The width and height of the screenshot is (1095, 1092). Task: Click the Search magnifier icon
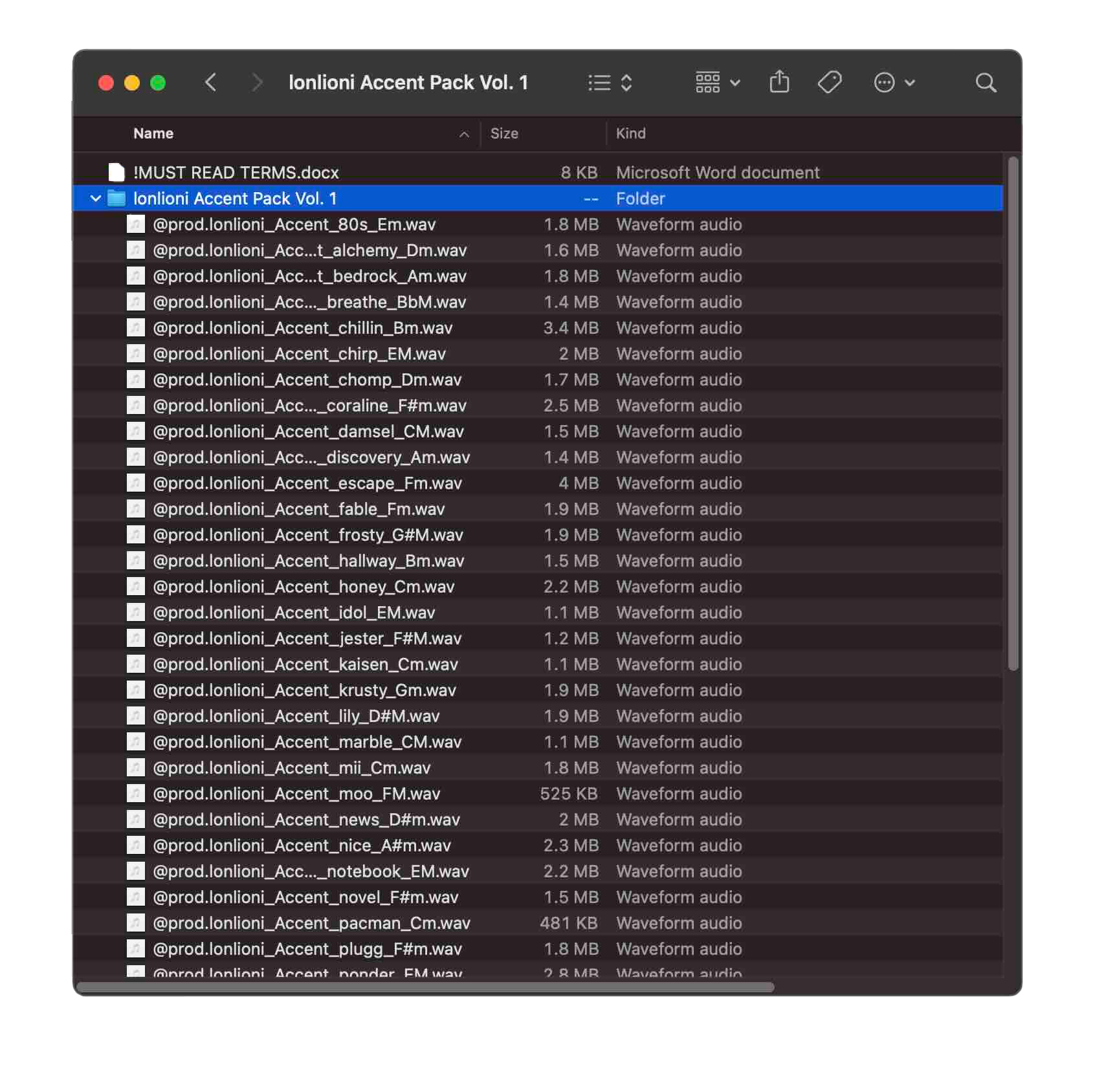[x=985, y=82]
